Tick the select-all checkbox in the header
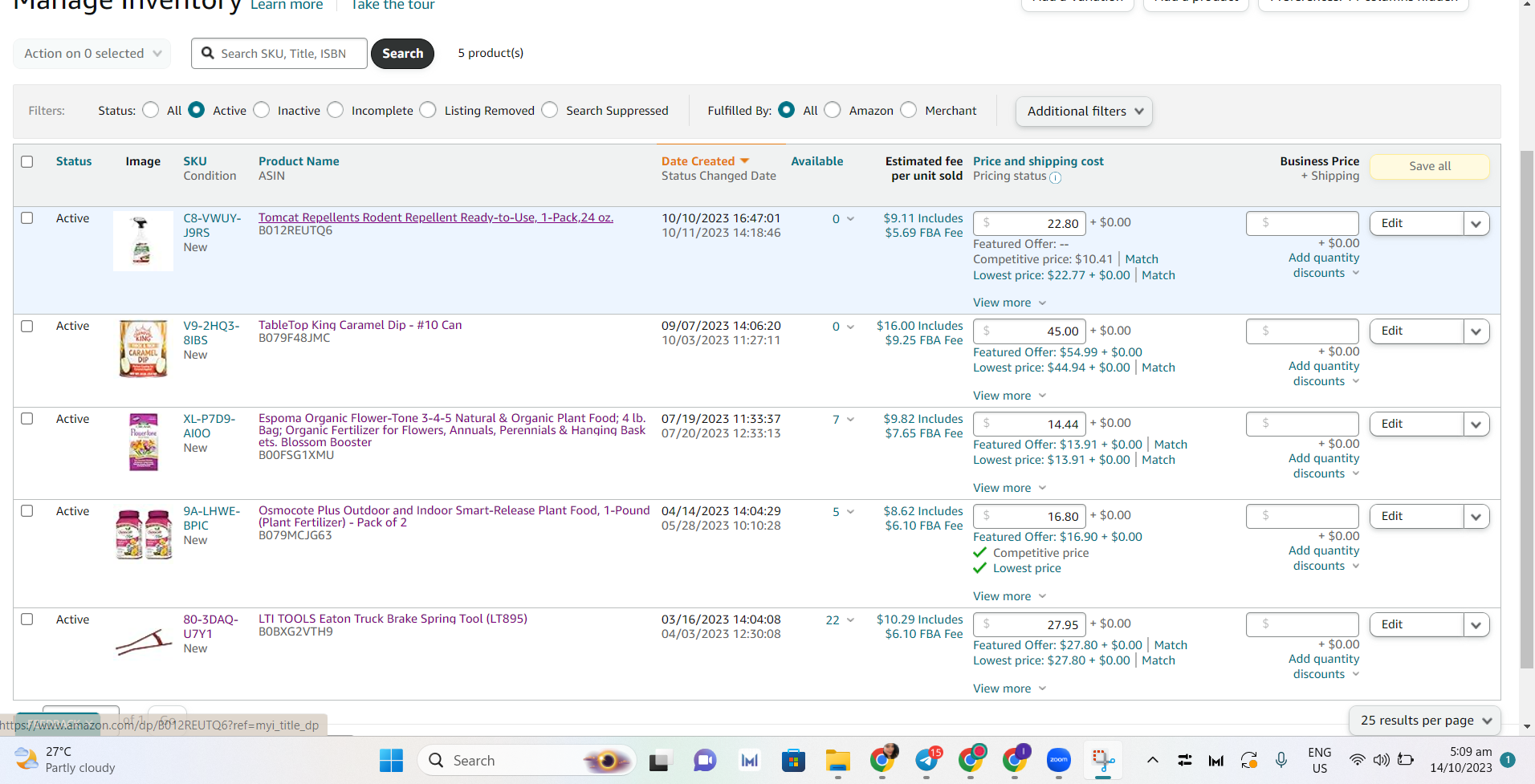The width and height of the screenshot is (1535, 784). click(x=27, y=161)
